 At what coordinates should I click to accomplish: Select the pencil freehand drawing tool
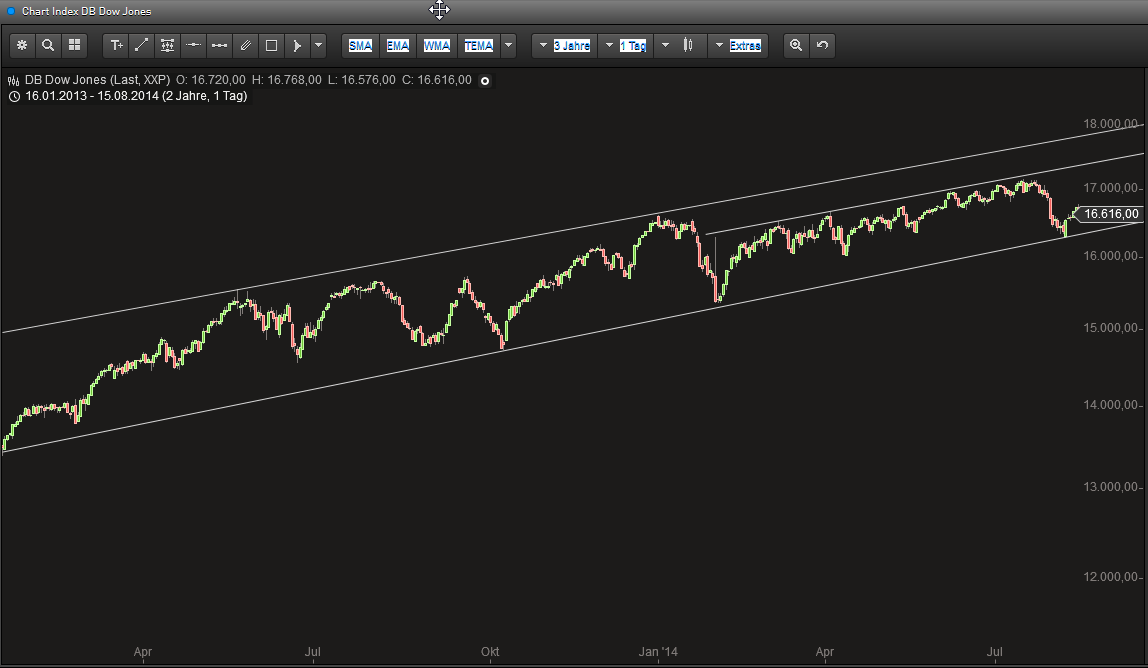pos(245,45)
